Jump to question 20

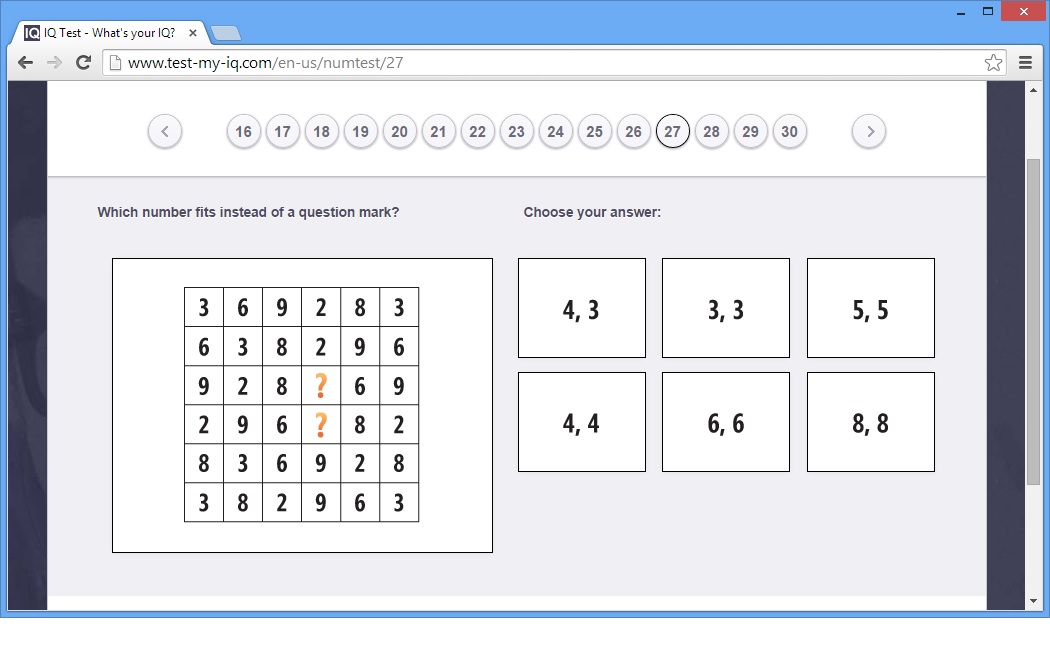coord(400,131)
